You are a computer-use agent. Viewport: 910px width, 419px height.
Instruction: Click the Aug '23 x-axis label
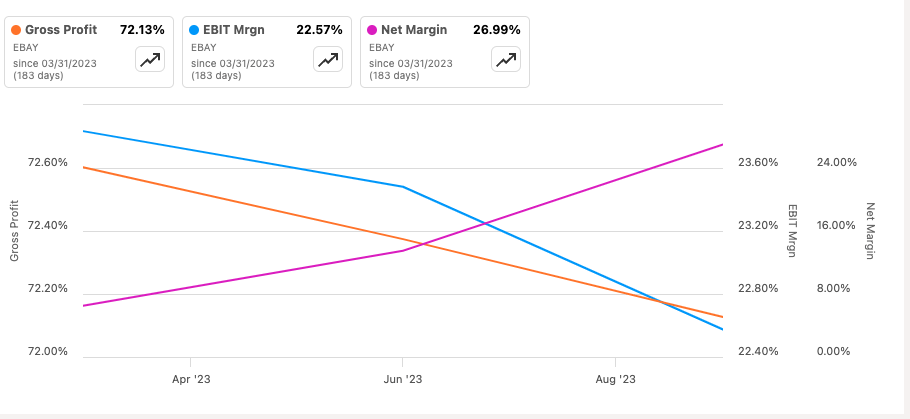pos(615,379)
